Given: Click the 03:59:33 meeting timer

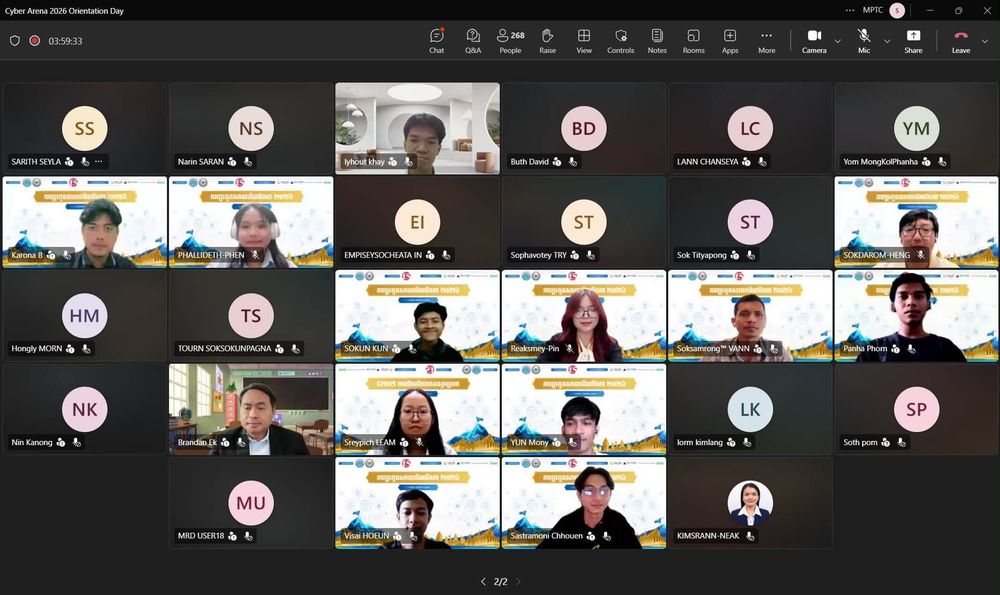Looking at the screenshot, I should click(x=65, y=41).
